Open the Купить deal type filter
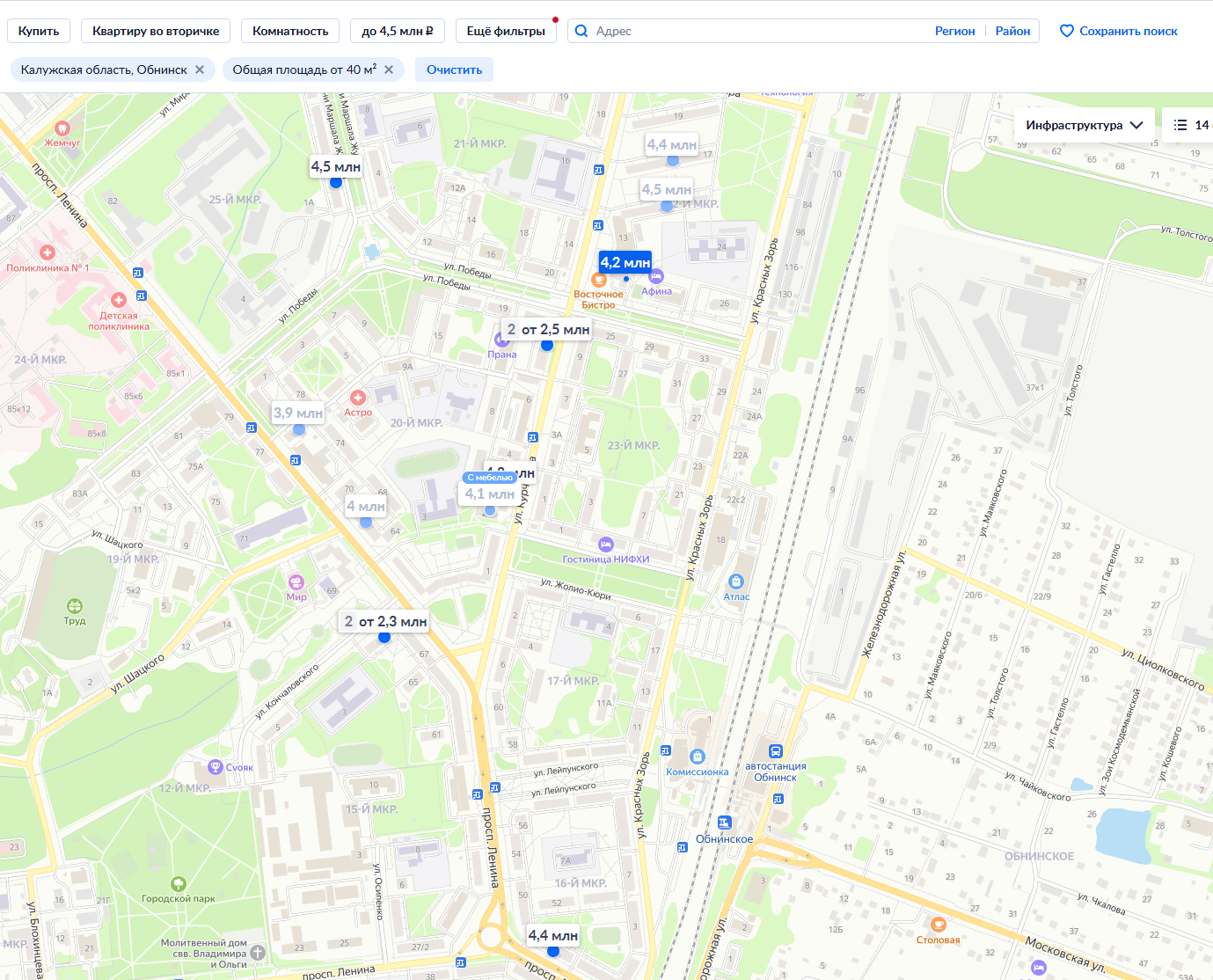 click(x=39, y=31)
